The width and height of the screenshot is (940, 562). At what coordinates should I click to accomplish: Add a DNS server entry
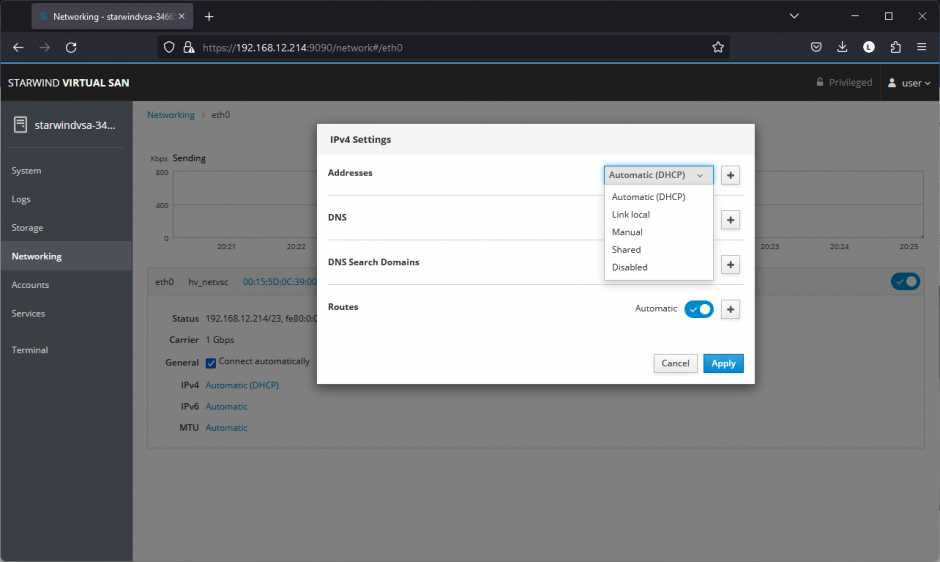[x=730, y=220]
